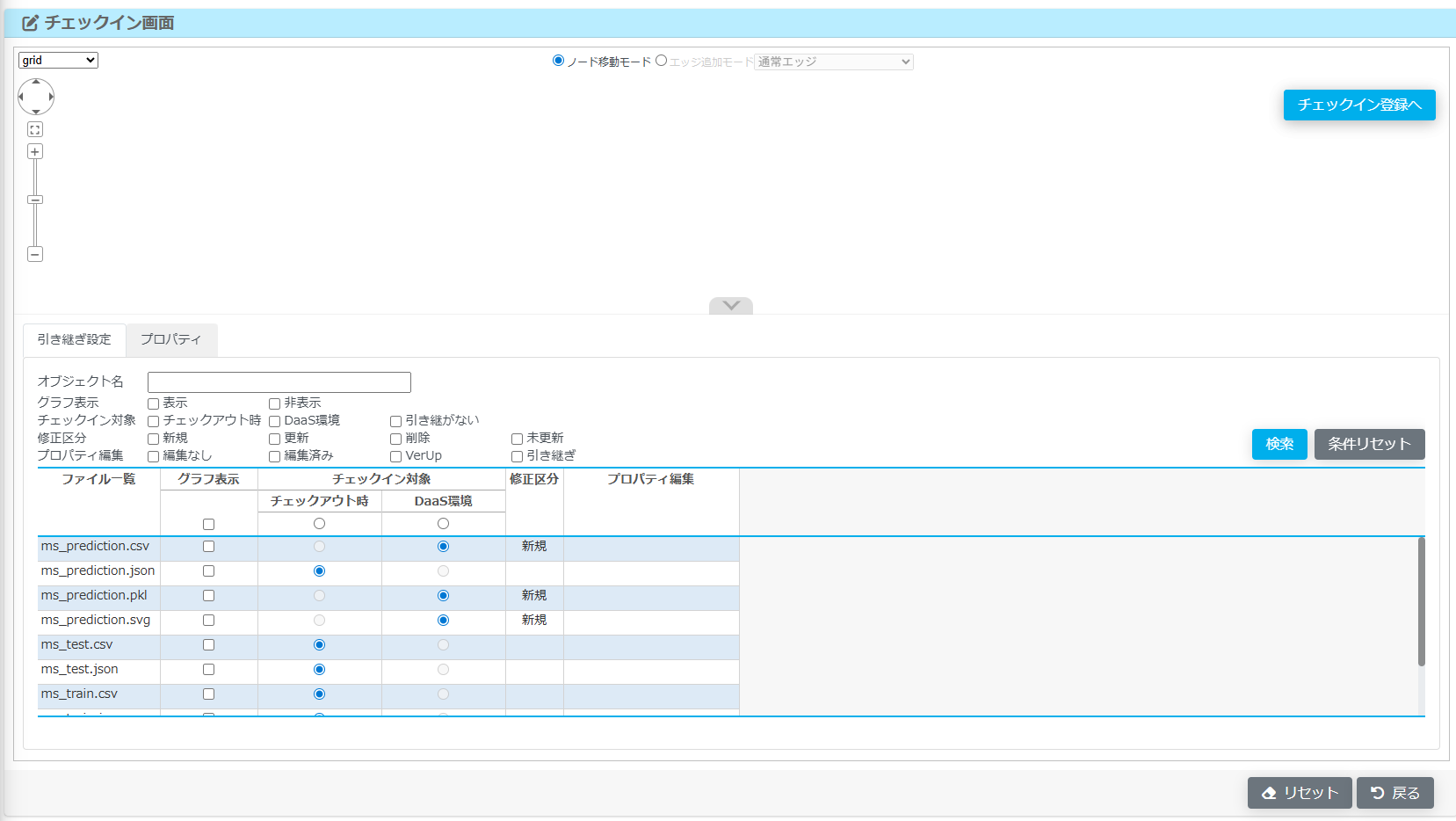
Task: Click the 検索 search button
Action: [x=1279, y=444]
